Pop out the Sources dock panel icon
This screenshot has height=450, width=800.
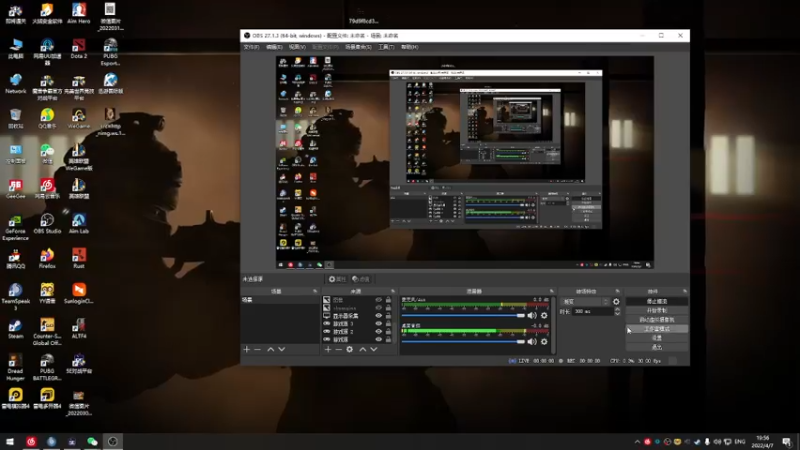(x=393, y=291)
